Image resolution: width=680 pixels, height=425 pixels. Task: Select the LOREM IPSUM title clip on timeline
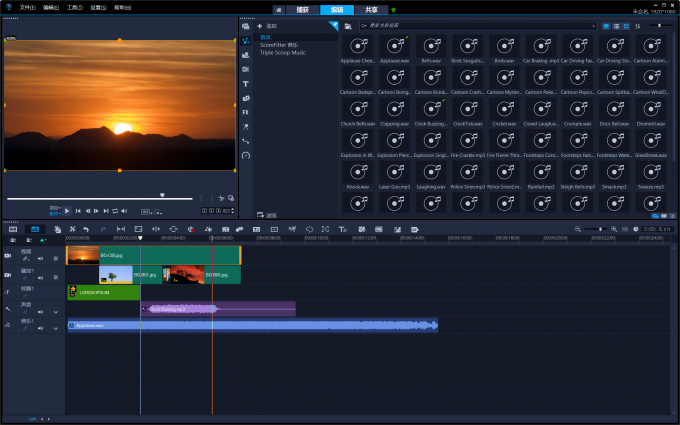point(104,292)
